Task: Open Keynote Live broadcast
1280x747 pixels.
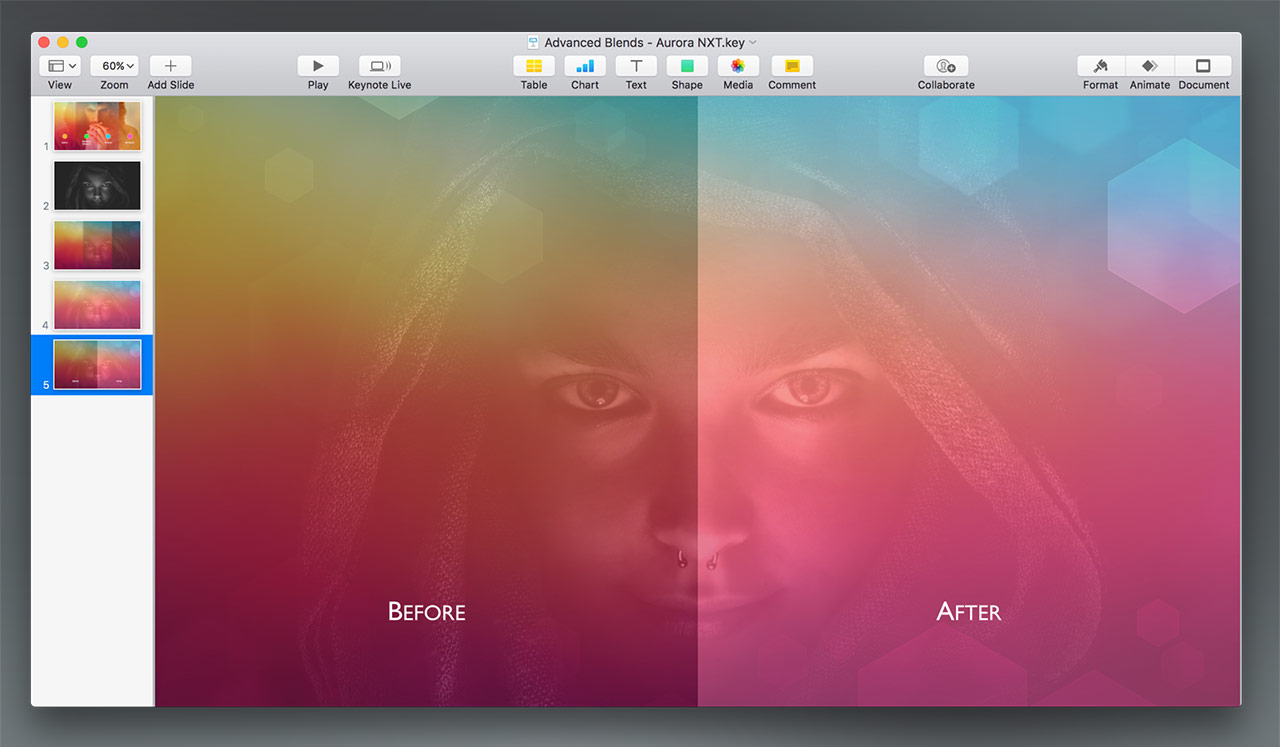Action: point(379,66)
